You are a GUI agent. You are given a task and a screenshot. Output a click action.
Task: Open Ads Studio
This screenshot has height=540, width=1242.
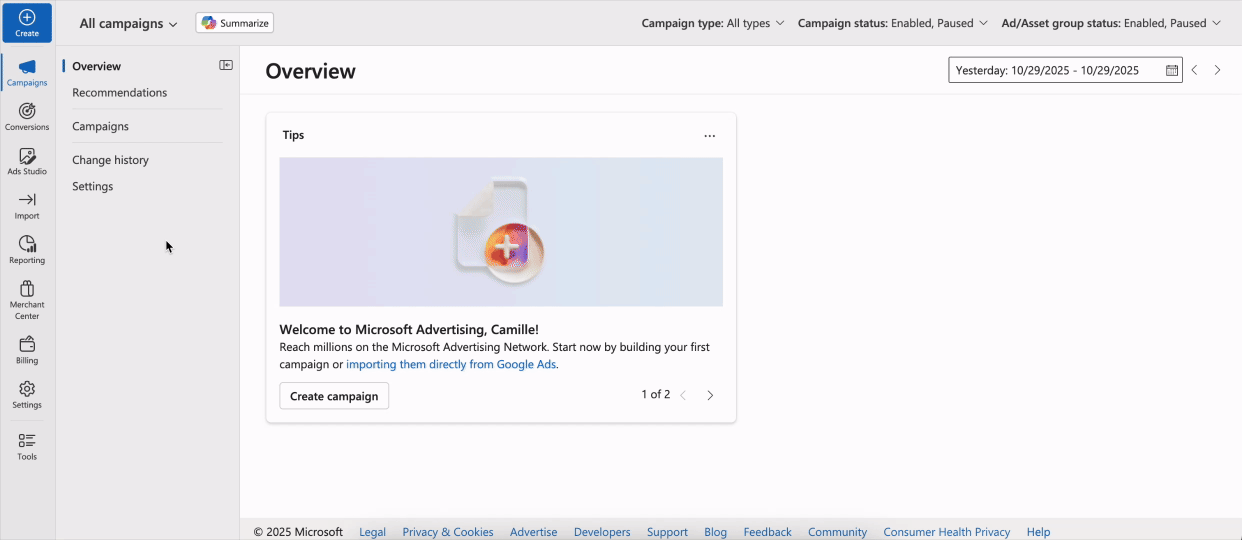coord(27,161)
